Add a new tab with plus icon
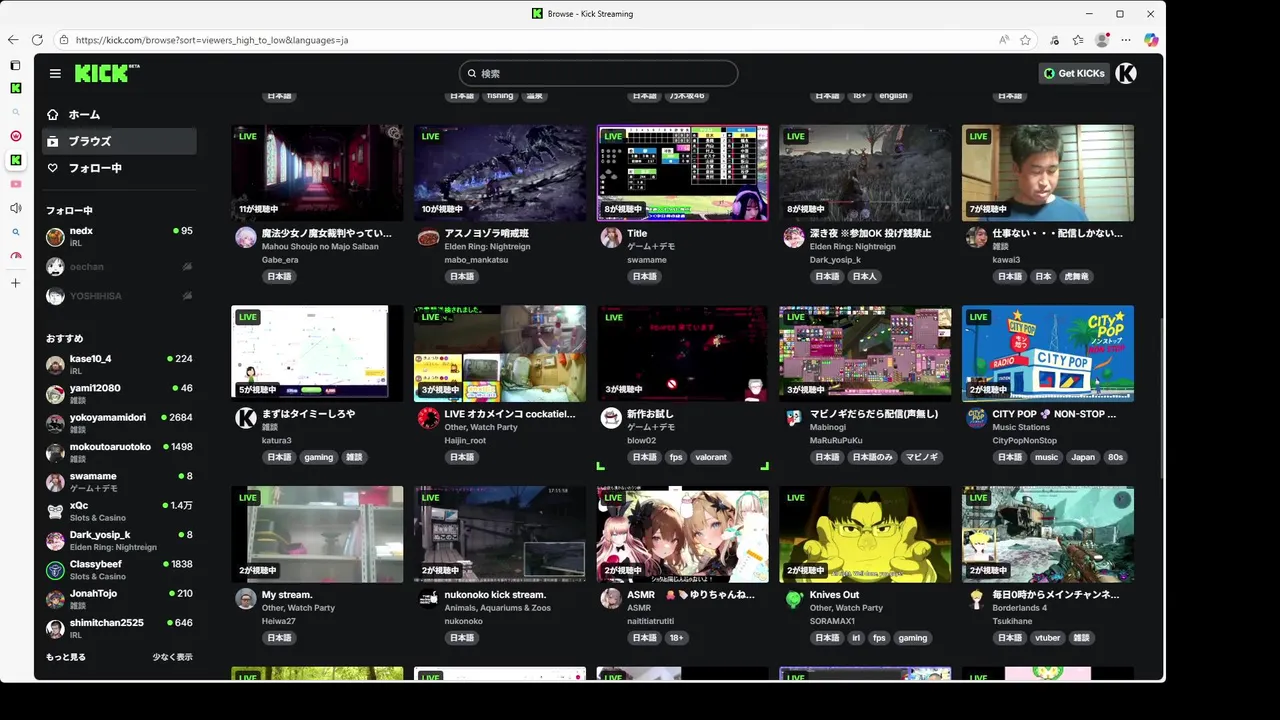The width and height of the screenshot is (1280, 720). tap(15, 283)
